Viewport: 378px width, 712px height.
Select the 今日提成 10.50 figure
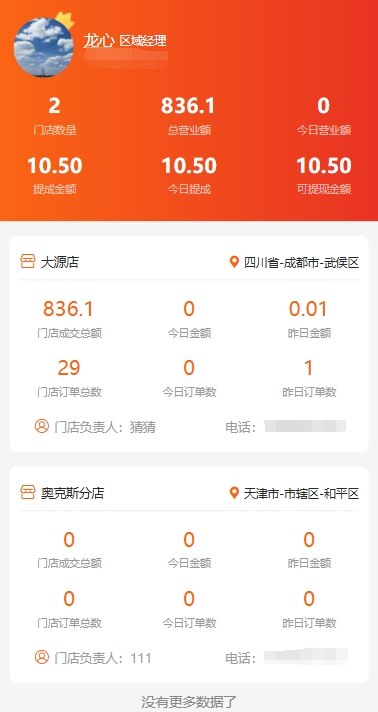[189, 175]
